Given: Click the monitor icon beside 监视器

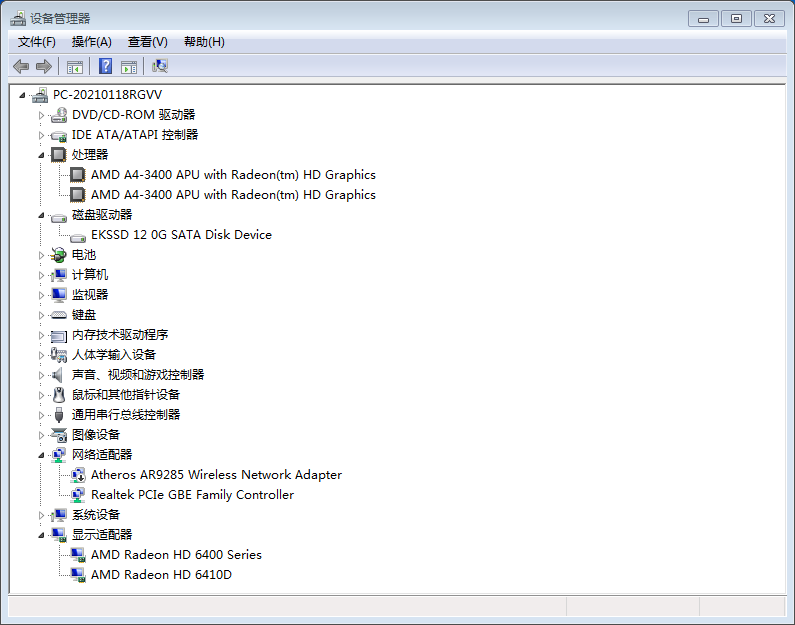Looking at the screenshot, I should pos(59,295).
